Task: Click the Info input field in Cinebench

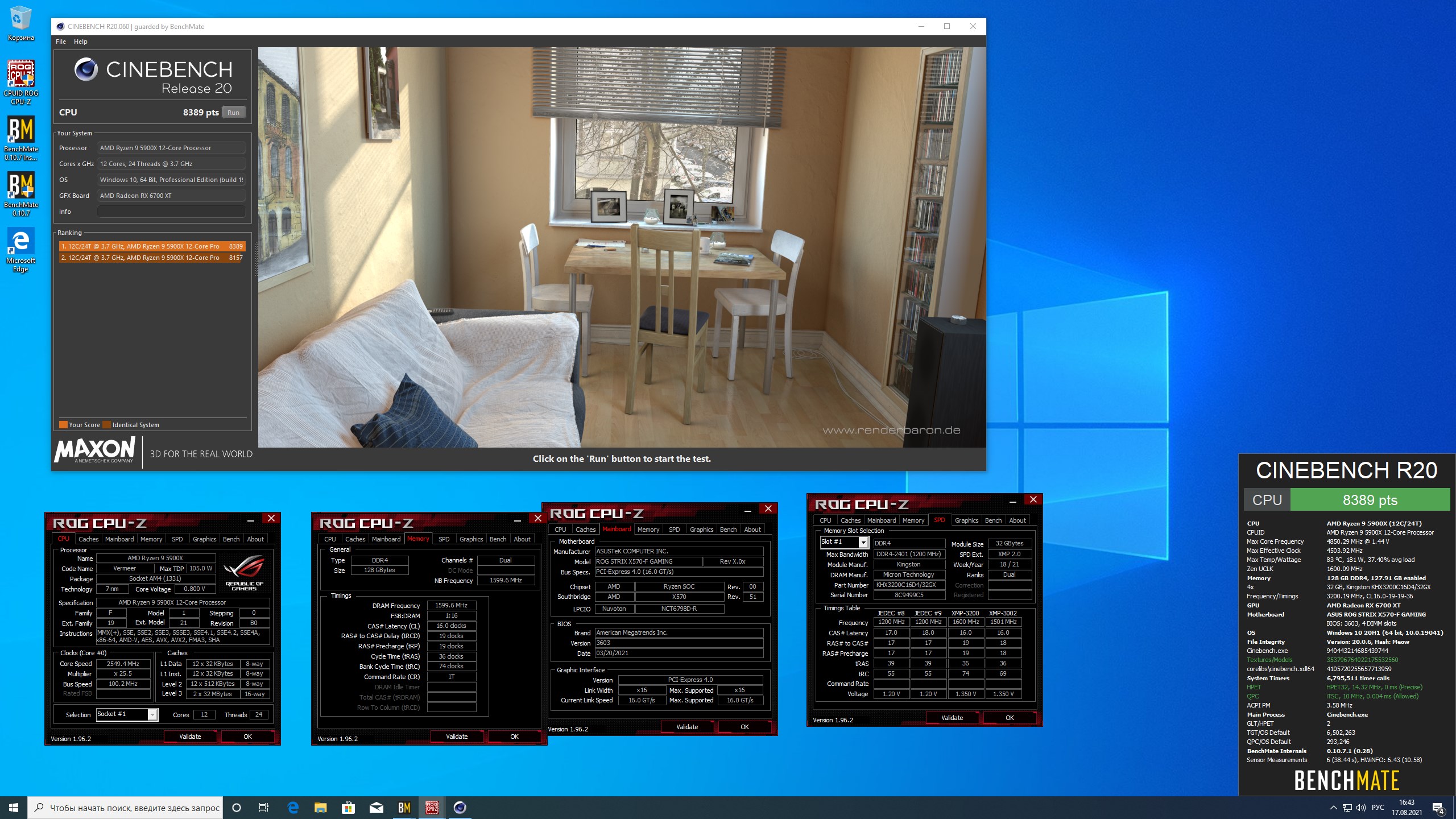Action: [171, 212]
